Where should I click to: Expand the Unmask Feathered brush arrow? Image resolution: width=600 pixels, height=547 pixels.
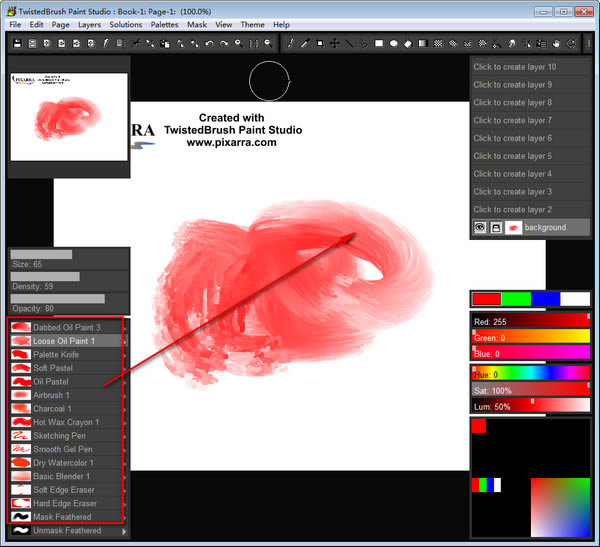point(124,531)
